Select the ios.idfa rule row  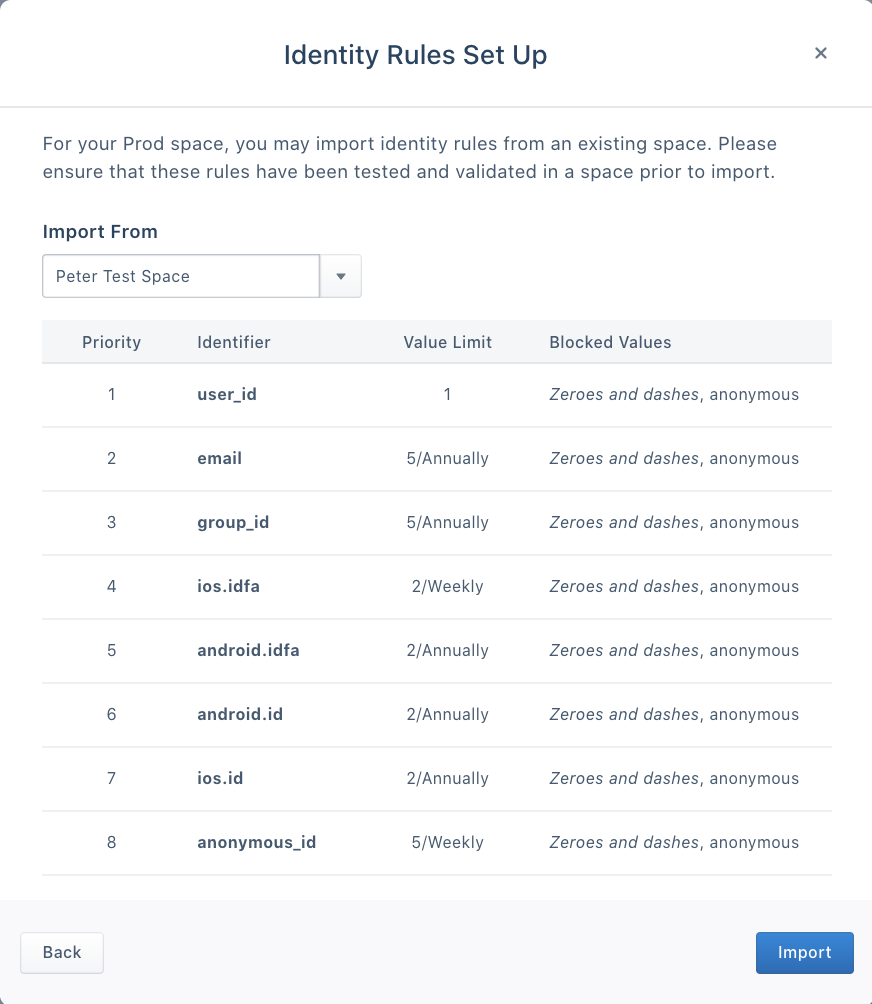[x=436, y=586]
